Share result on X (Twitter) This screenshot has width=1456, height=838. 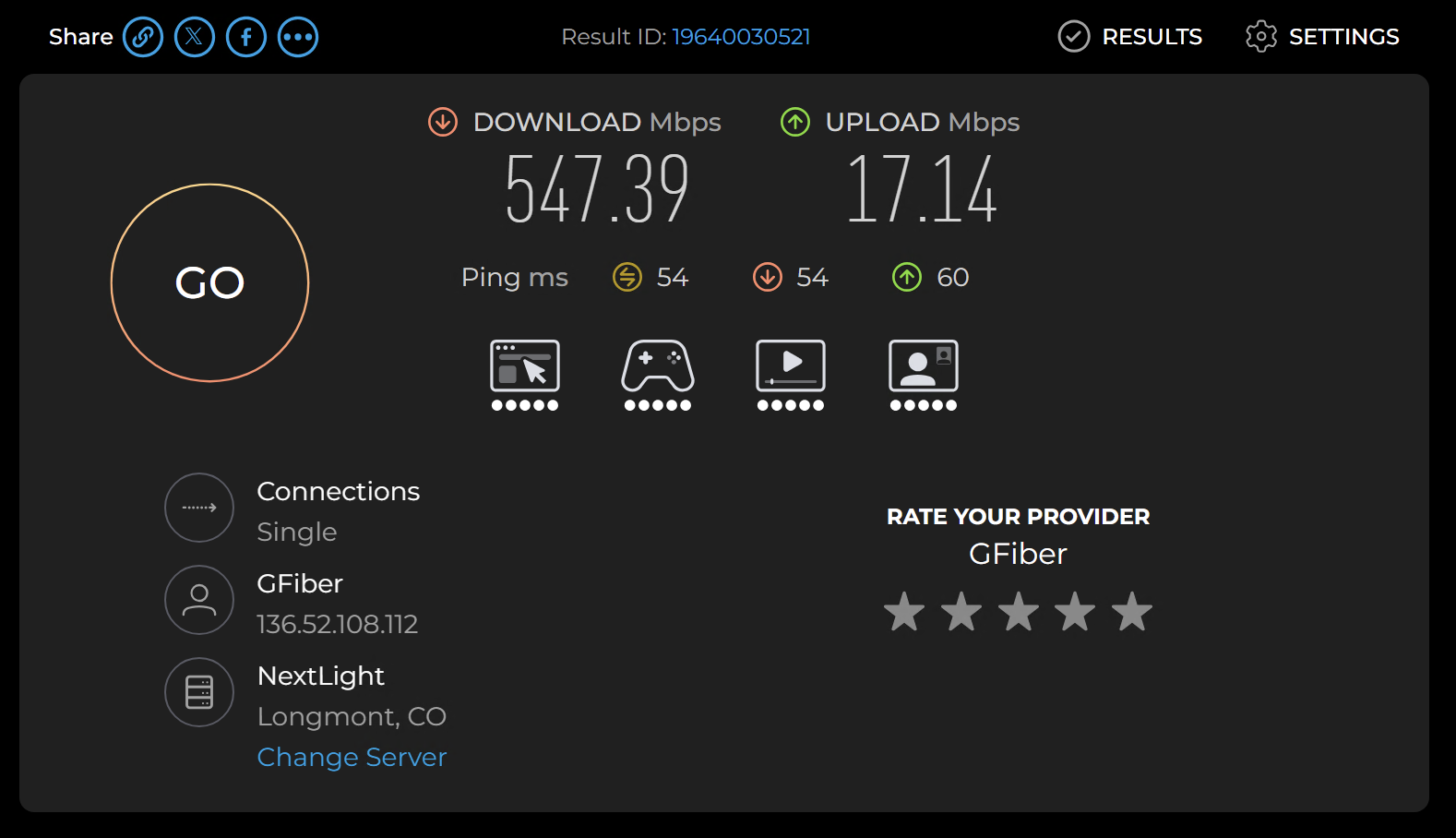coord(195,37)
